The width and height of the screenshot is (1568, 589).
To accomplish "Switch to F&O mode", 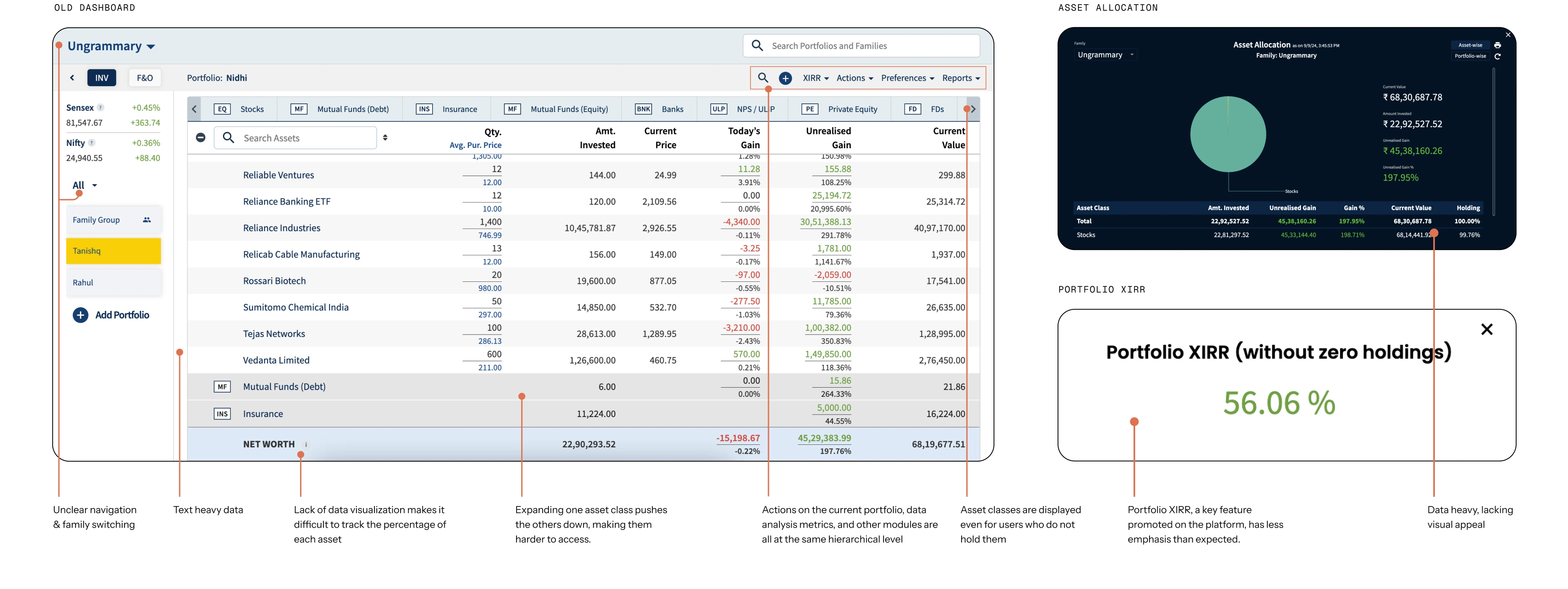I will click(x=145, y=78).
